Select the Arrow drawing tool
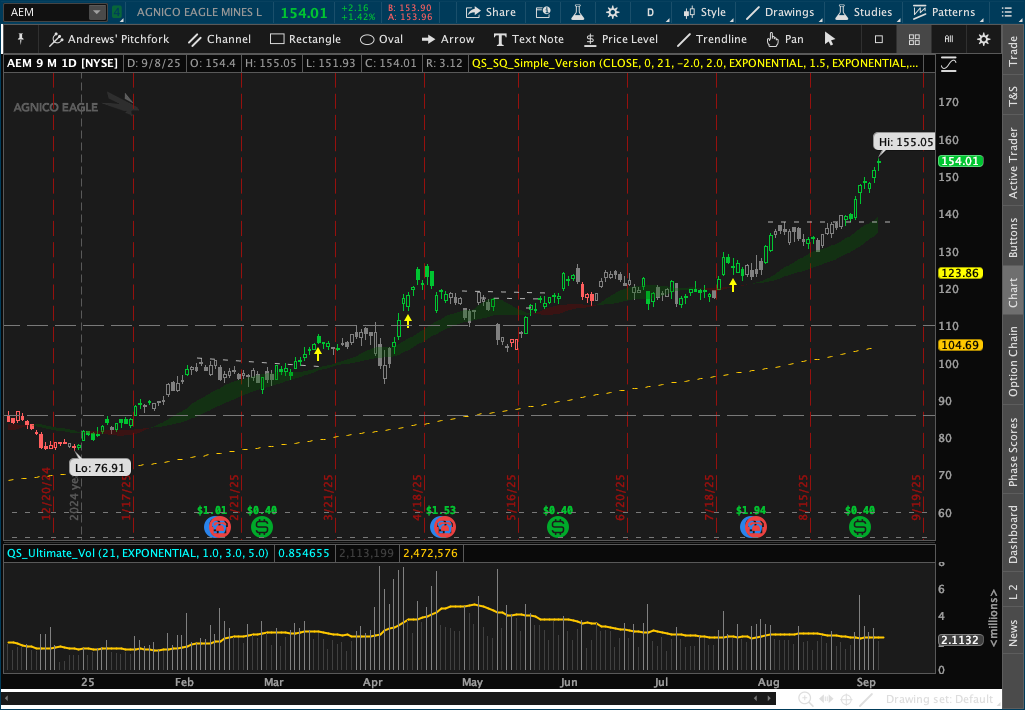The image size is (1025, 710). pos(448,39)
